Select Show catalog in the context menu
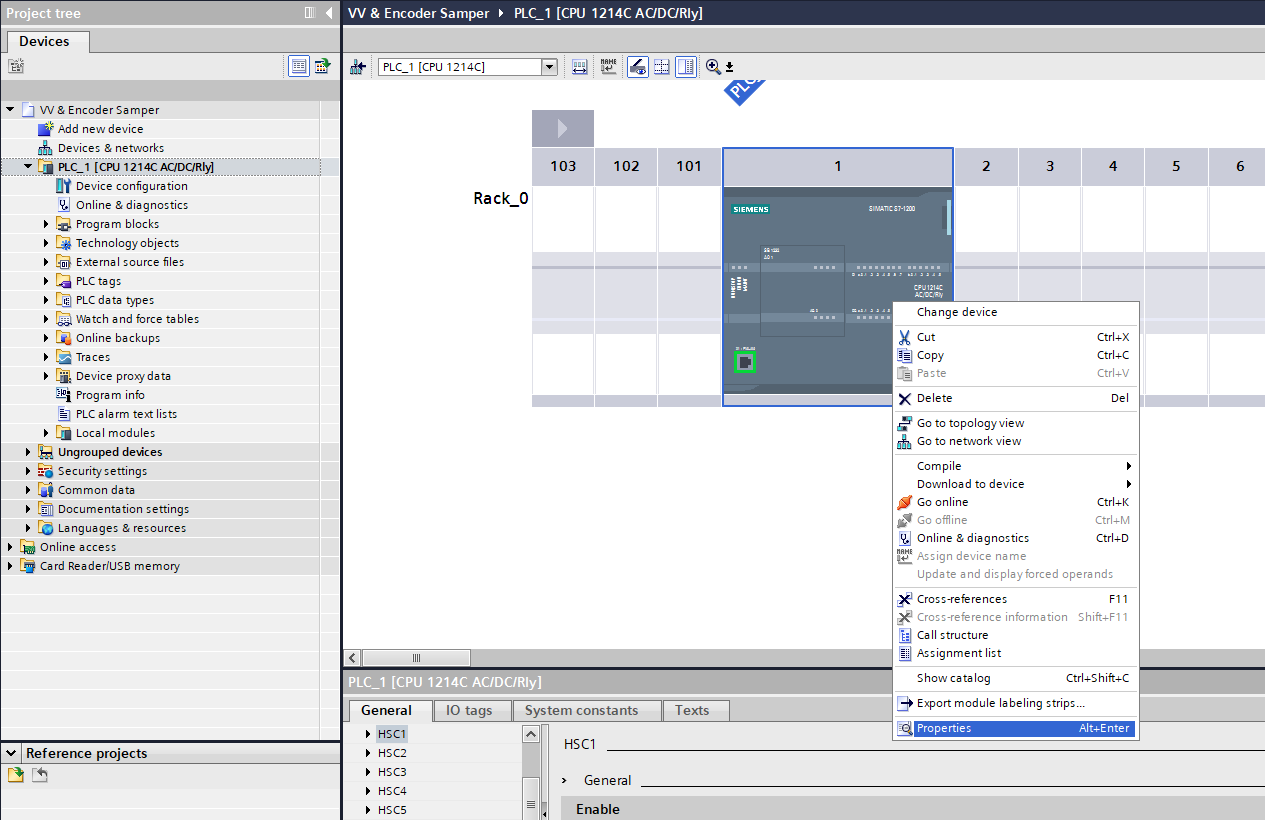1265x820 pixels. click(1014, 678)
